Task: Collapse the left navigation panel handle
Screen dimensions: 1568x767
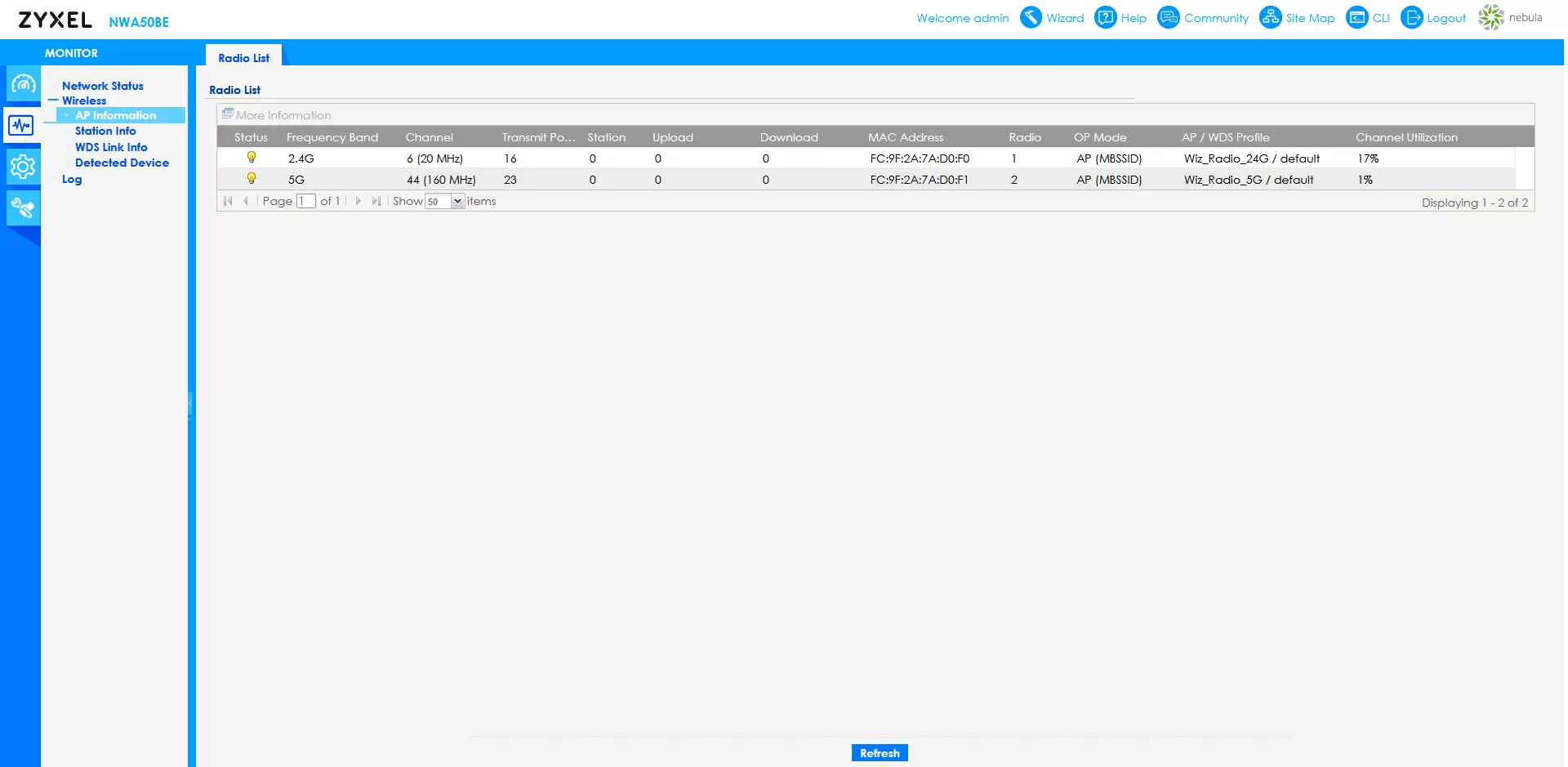Action: 190,404
